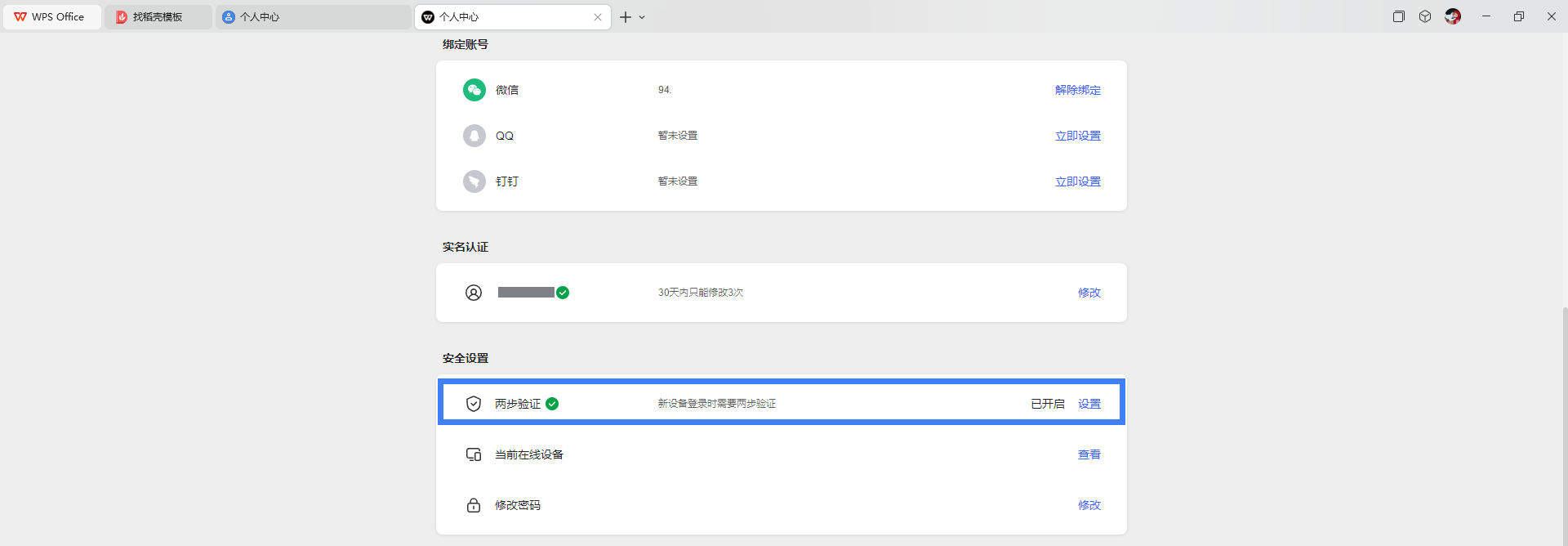Image resolution: width=1568 pixels, height=546 pixels.
Task: Click the QQ penguin icon
Action: [x=474, y=136]
